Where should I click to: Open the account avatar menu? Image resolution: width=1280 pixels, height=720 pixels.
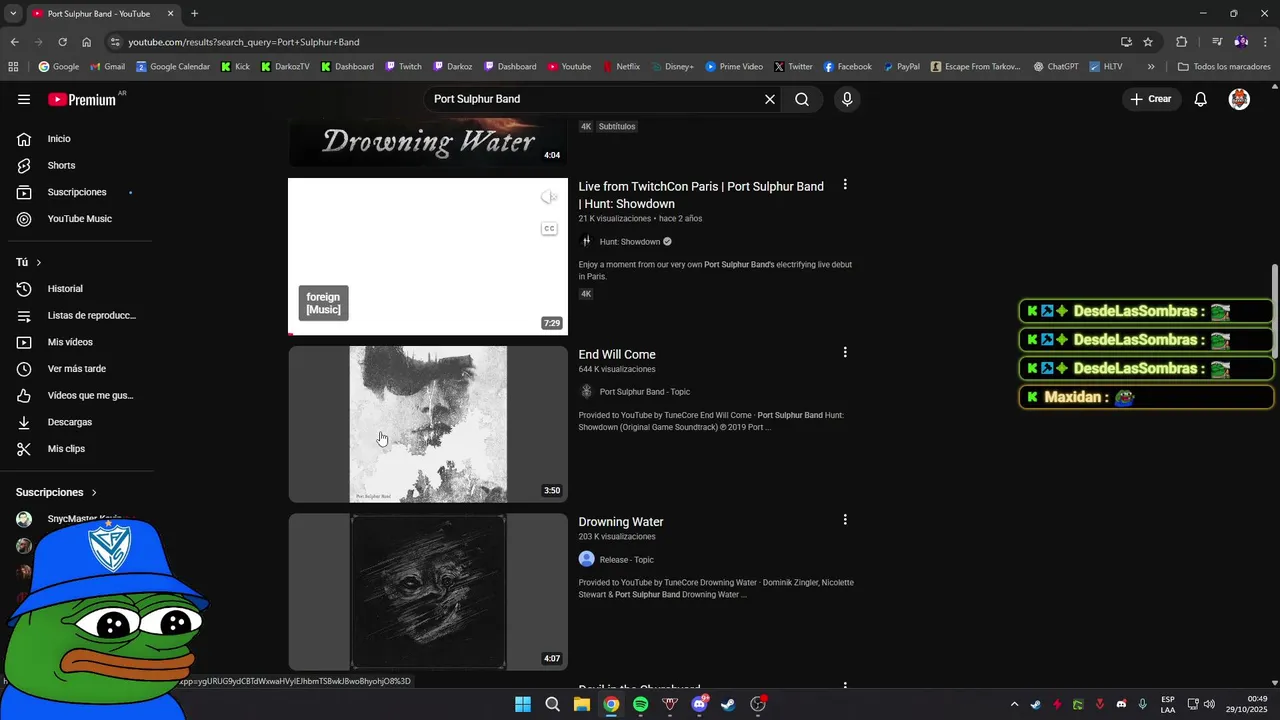tap(1239, 99)
